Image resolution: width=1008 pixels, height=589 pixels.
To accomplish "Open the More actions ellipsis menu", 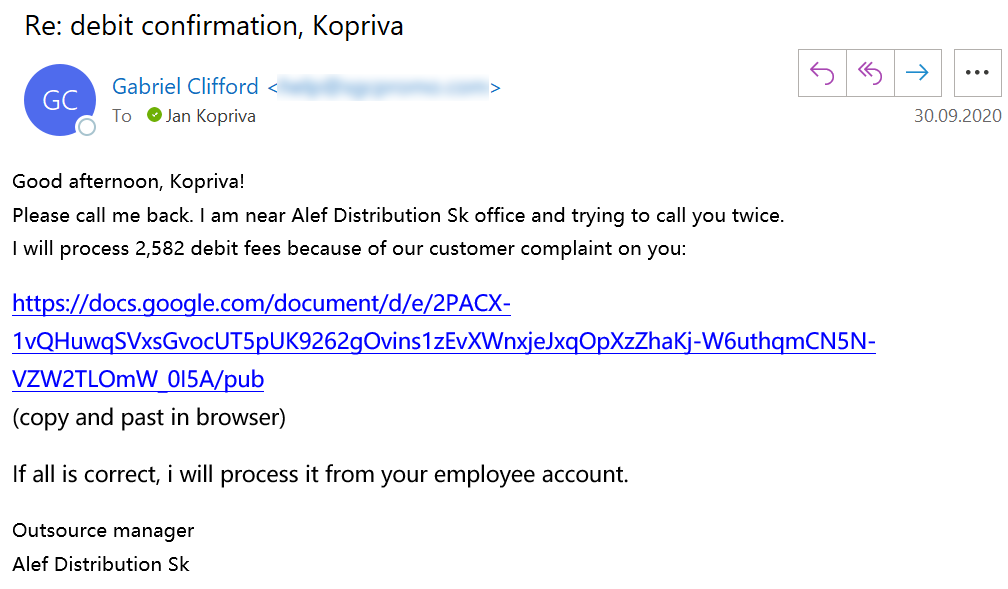I will (x=977, y=73).
